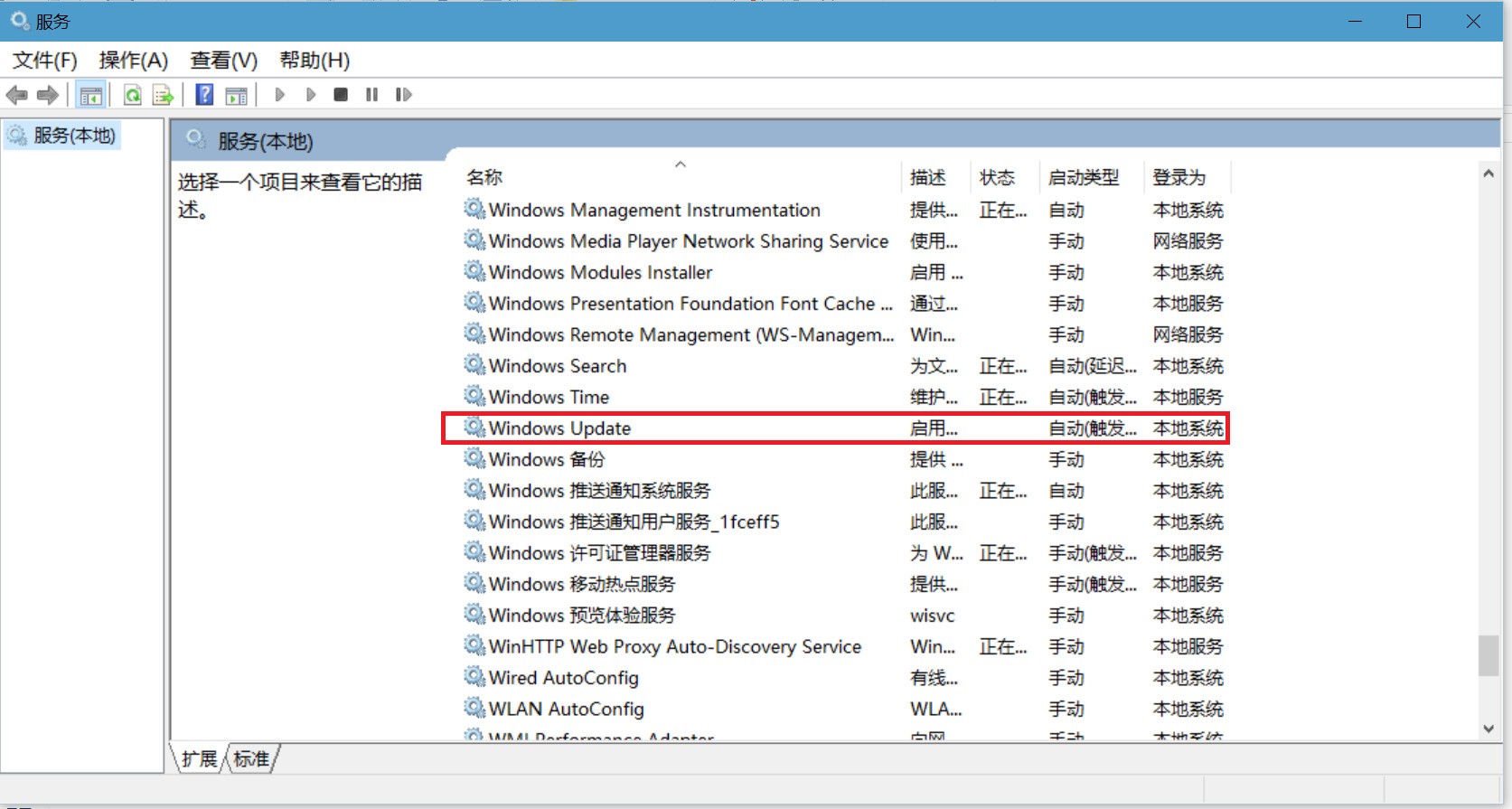Select Windows Modules Installer service name
The width and height of the screenshot is (1512, 809).
600,272
